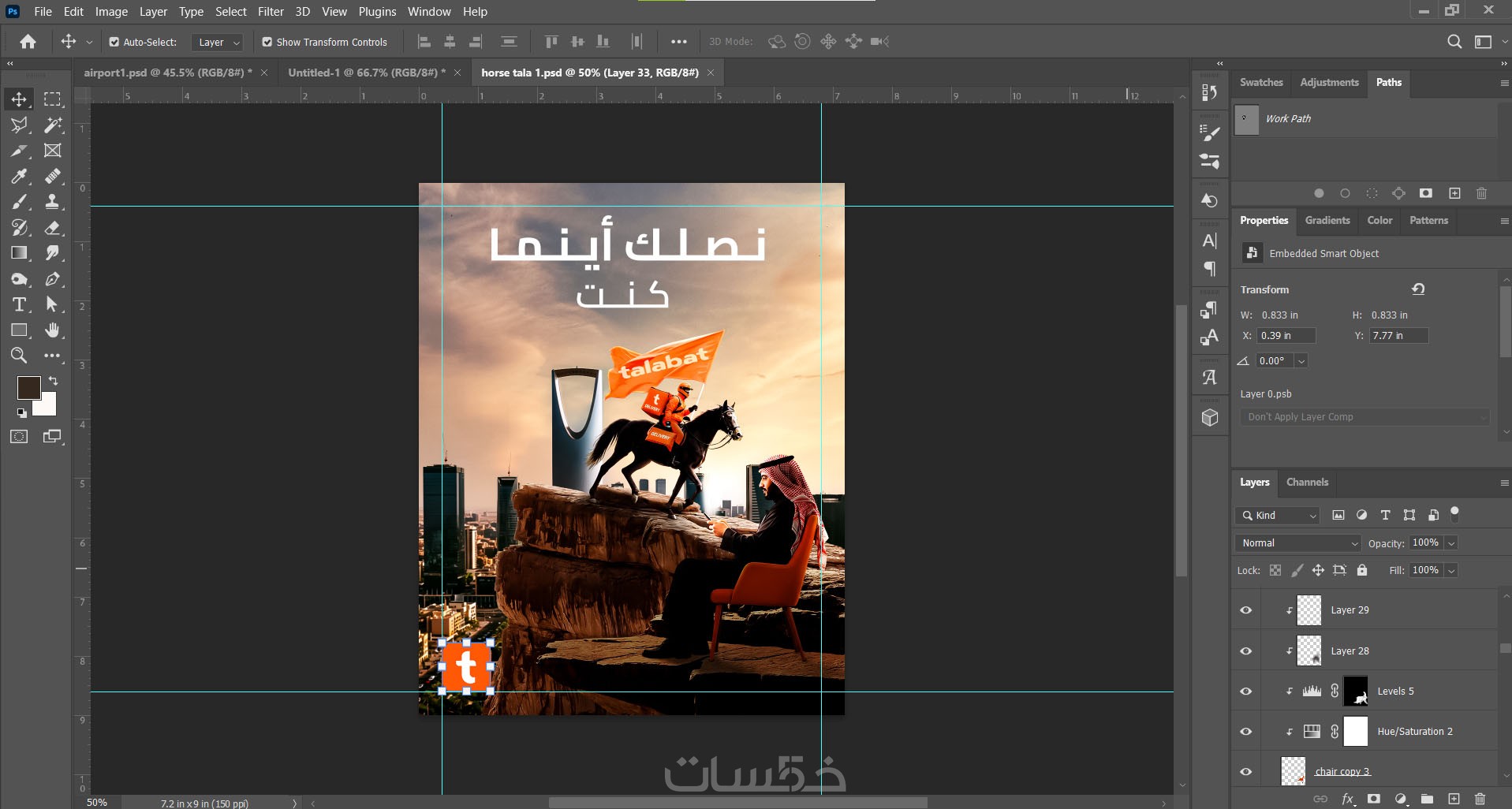
Task: Load path as selection in Paths panel
Action: tap(1372, 193)
